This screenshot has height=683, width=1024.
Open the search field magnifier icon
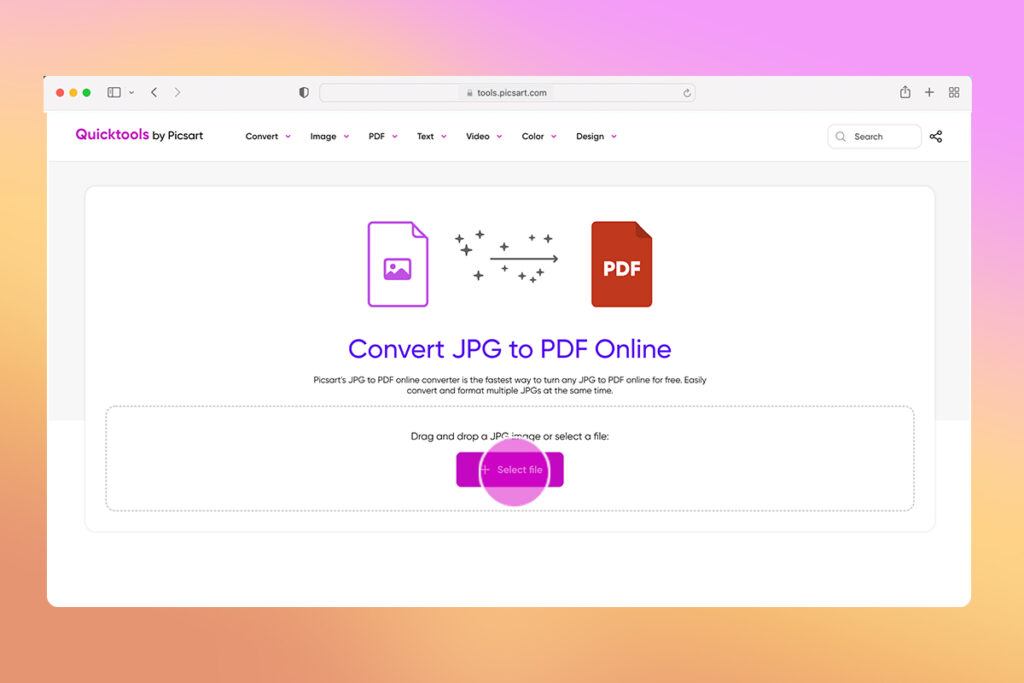click(x=840, y=136)
